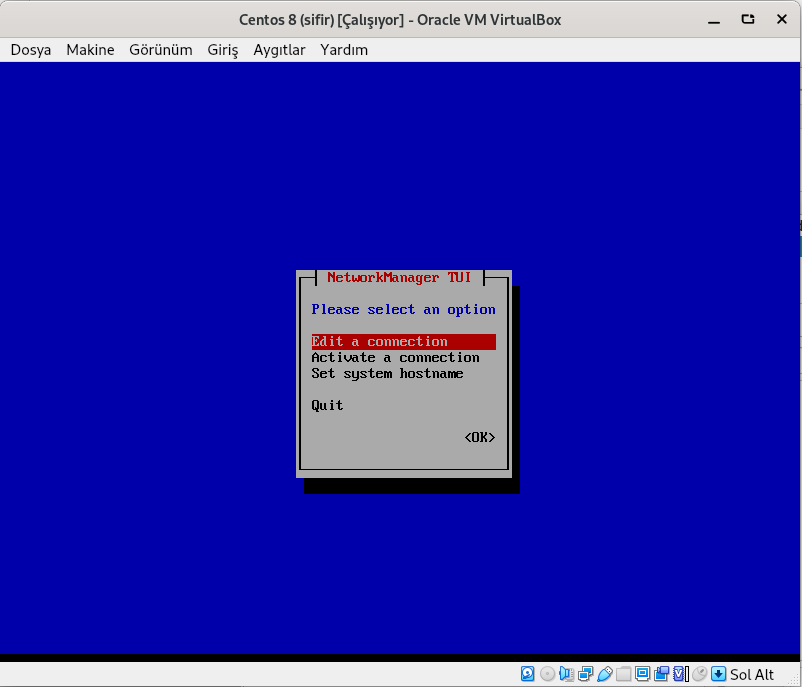802x687 pixels.
Task: Click the CPU virtualization features icon
Action: (680, 674)
